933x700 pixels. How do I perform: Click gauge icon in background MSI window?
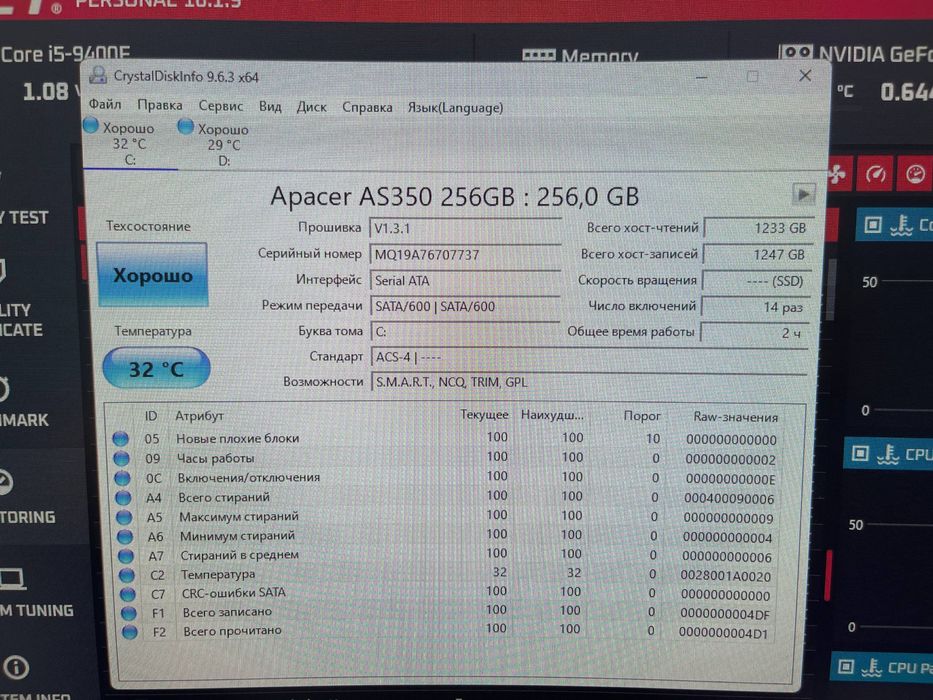click(875, 174)
